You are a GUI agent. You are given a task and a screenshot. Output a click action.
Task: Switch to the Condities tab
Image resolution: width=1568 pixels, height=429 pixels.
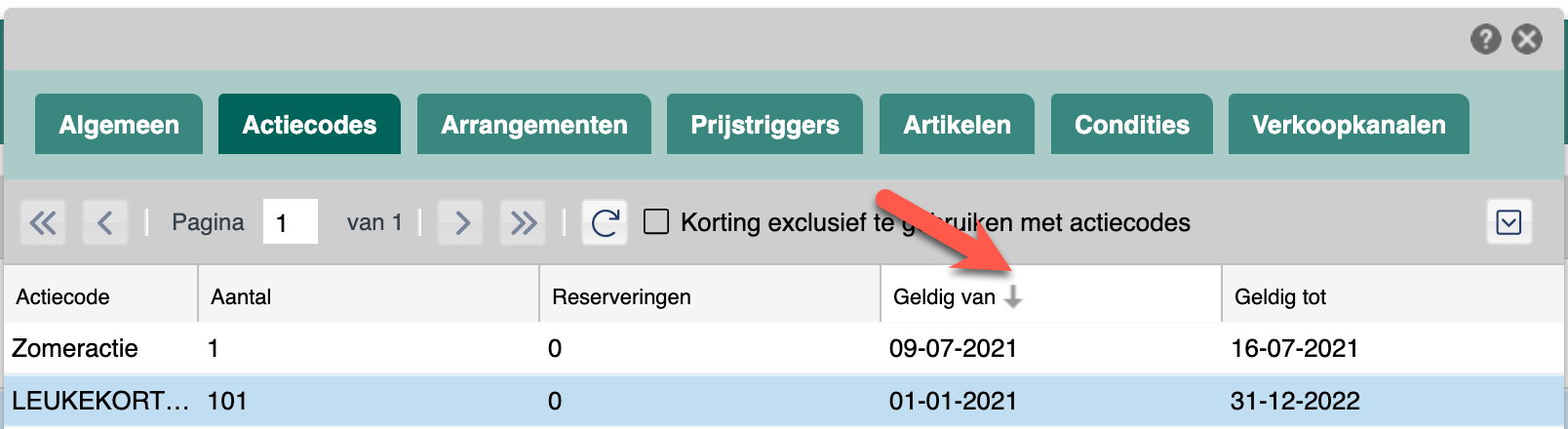tap(1131, 124)
